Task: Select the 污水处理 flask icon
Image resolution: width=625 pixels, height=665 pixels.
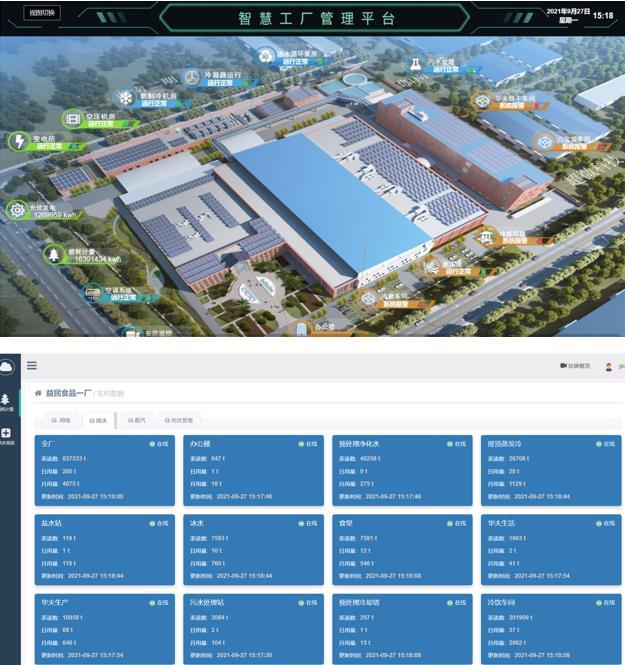Action: point(412,63)
